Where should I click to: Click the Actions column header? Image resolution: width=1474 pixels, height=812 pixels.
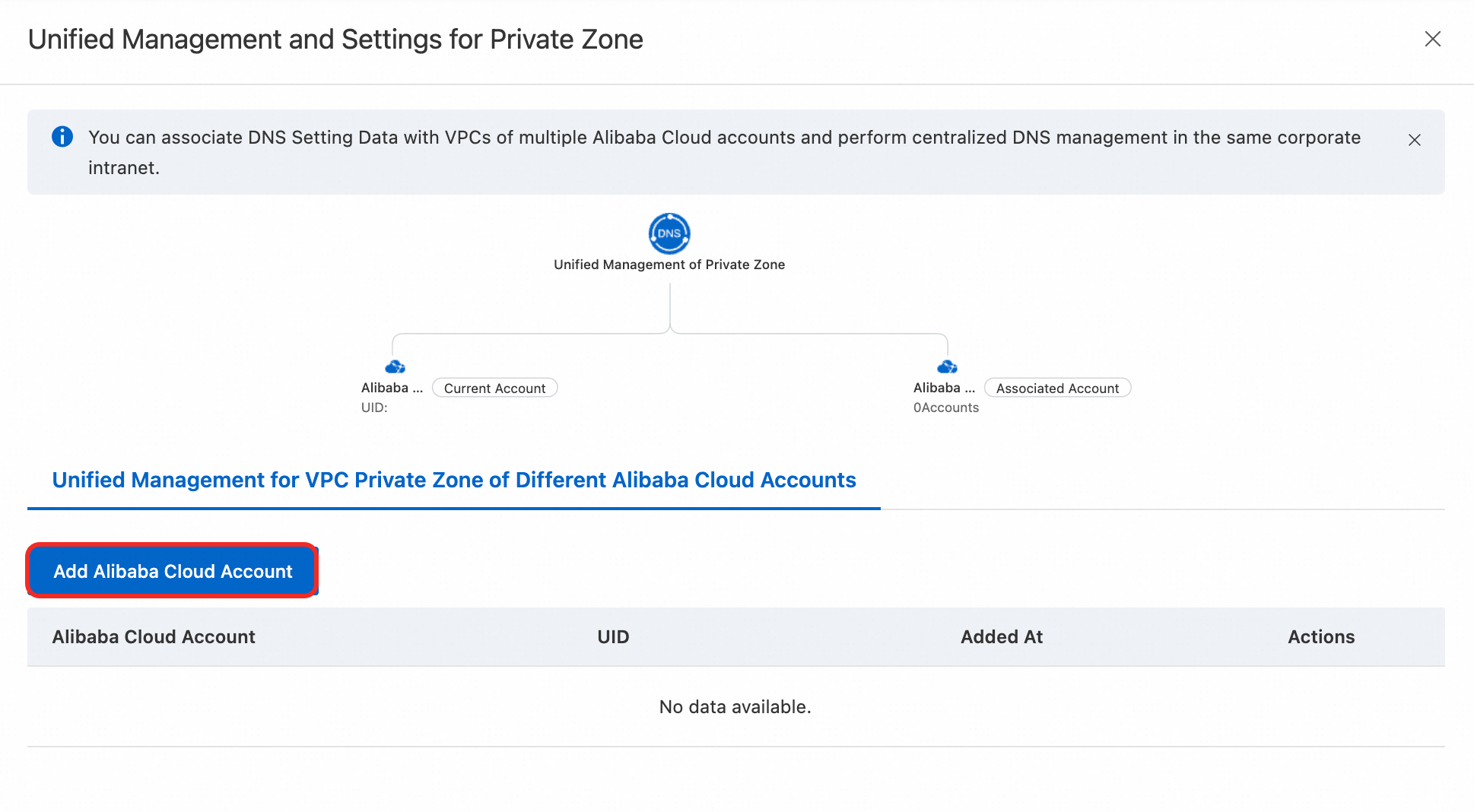(x=1321, y=637)
